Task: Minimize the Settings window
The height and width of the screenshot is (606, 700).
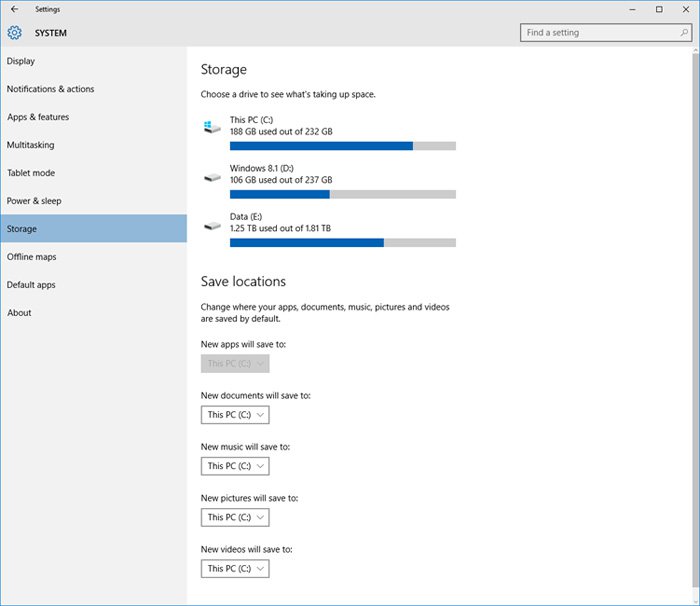Action: point(632,9)
